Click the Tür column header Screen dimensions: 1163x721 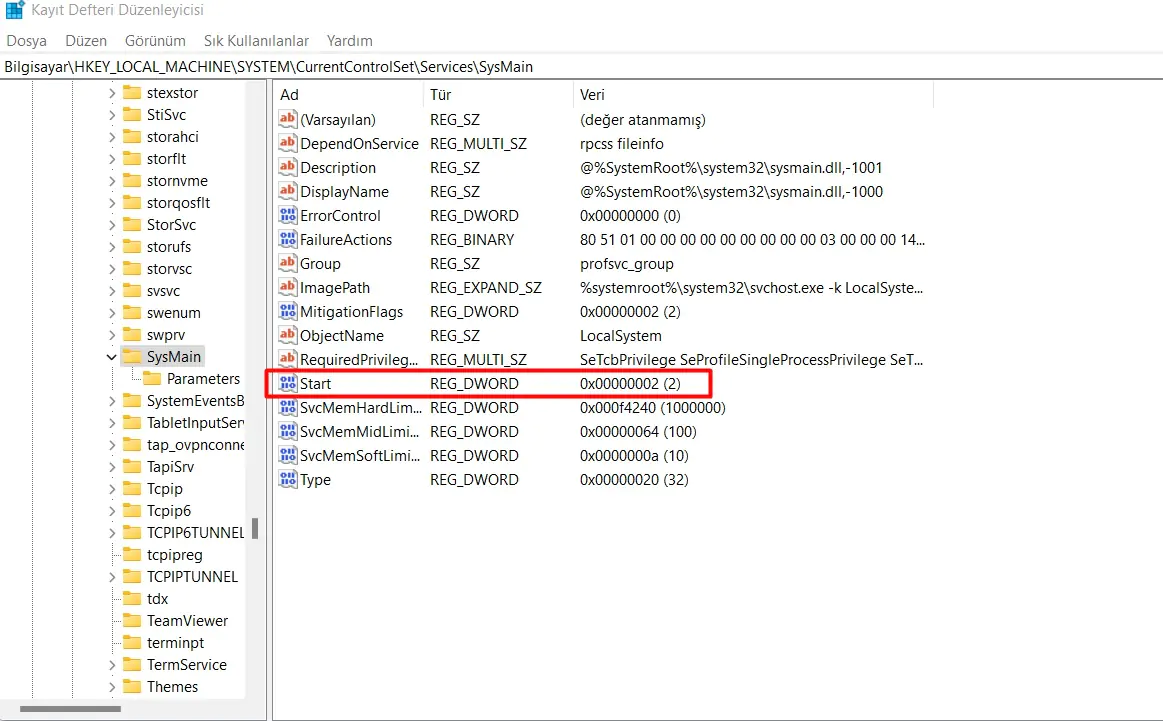pyautogui.click(x=441, y=94)
